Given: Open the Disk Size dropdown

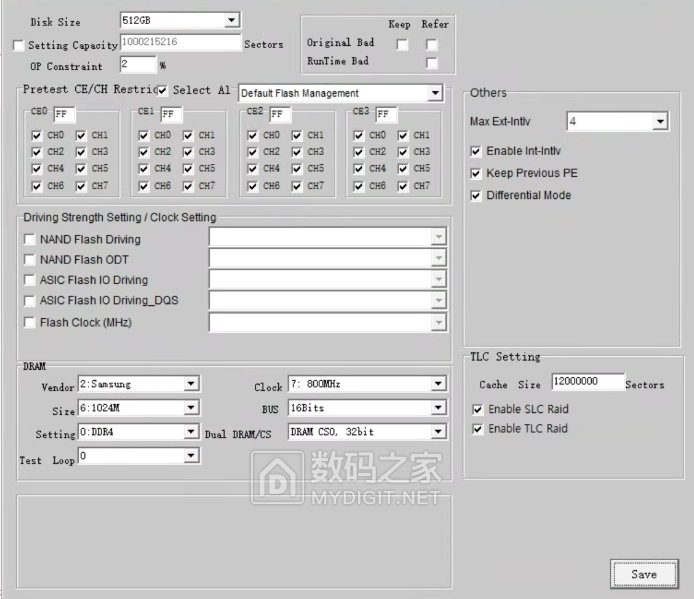Looking at the screenshot, I should (180, 20).
